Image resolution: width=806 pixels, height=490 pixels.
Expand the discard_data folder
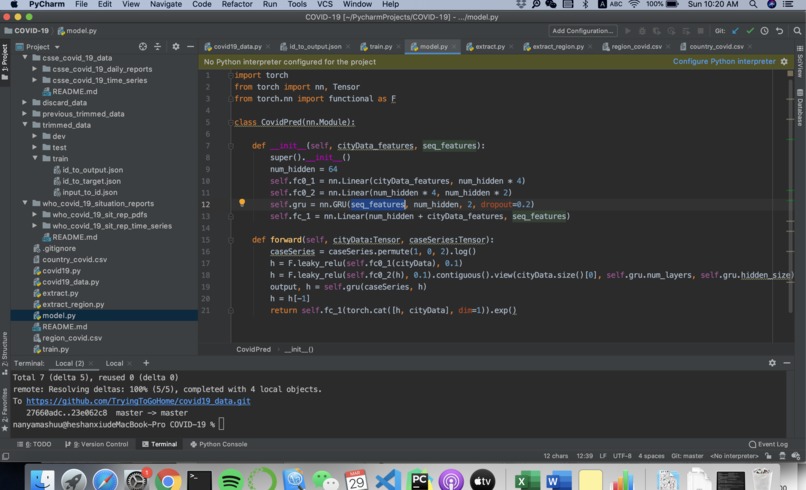point(25,103)
